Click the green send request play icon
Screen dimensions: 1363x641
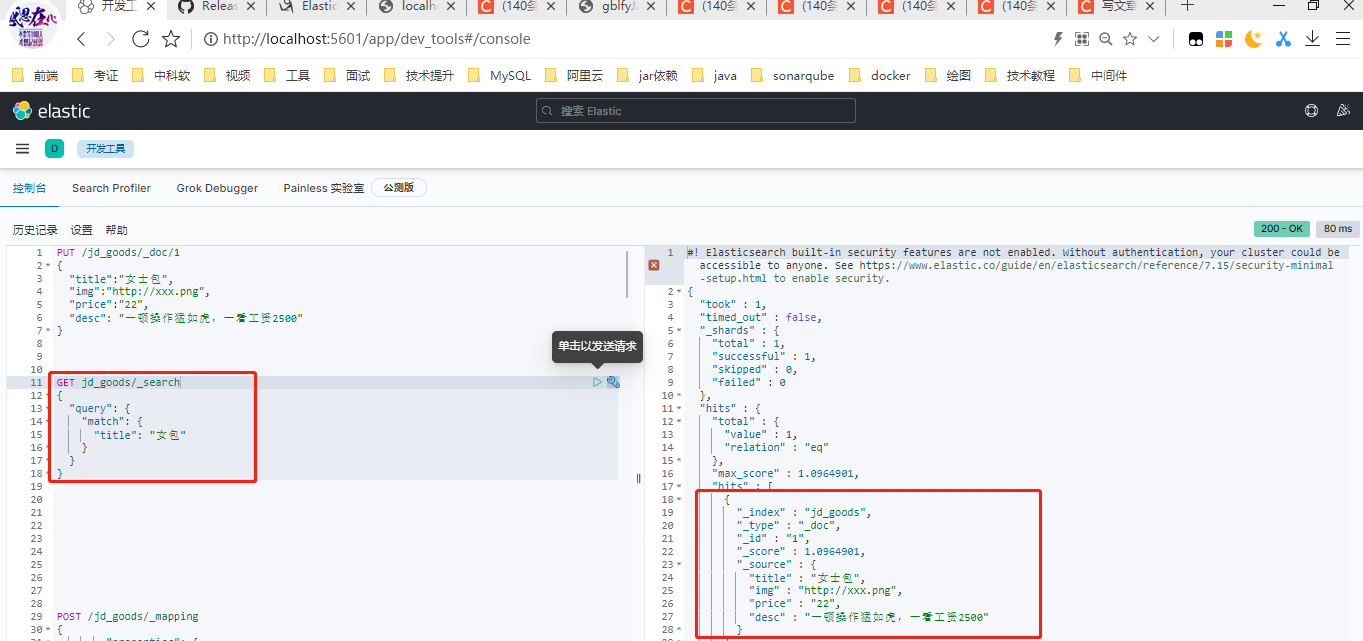pos(597,382)
